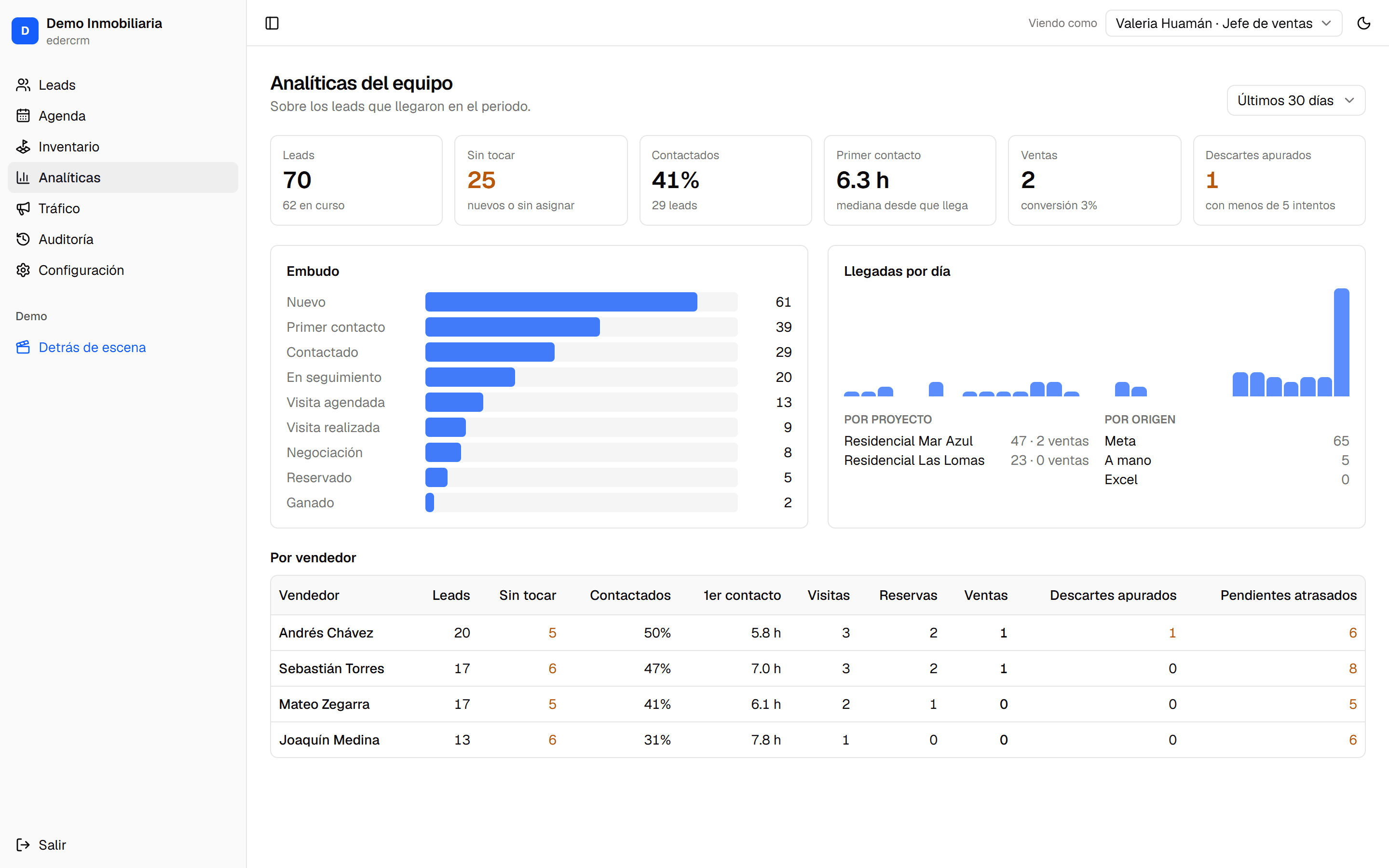1389x868 pixels.
Task: Click Andrés Chávez in vendor table
Action: (326, 633)
